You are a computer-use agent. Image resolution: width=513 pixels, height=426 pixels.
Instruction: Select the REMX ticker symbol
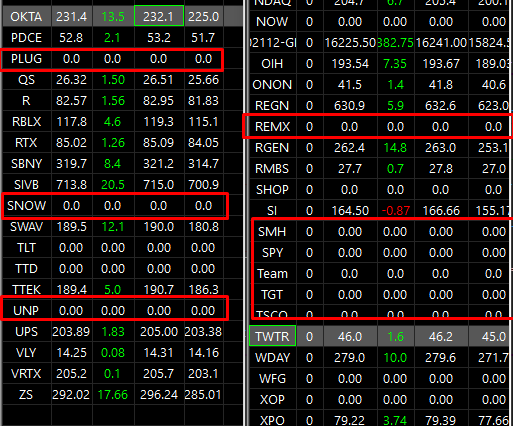pos(272,127)
